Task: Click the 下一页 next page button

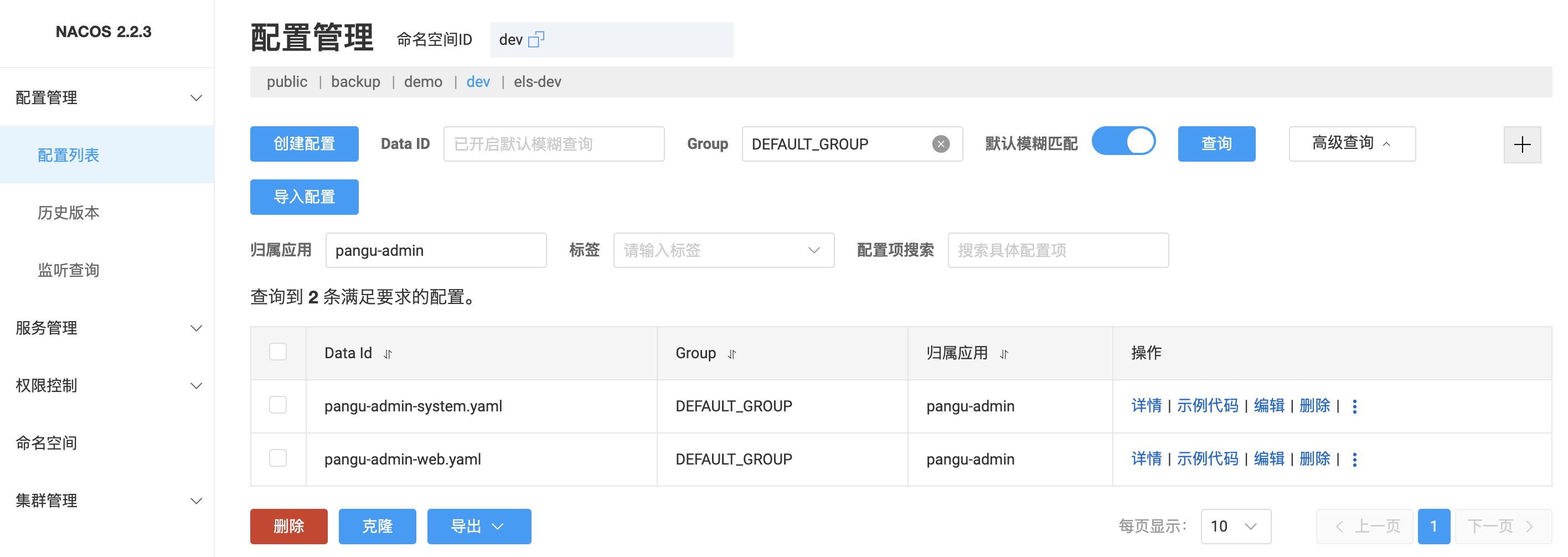Action: pos(1503,527)
